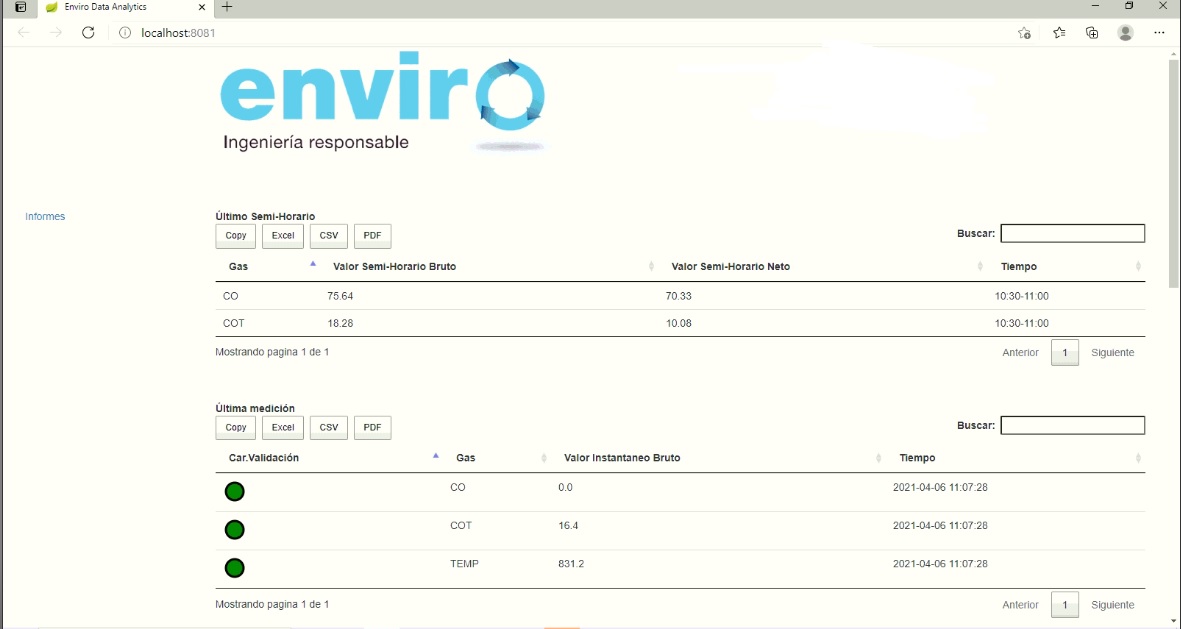Image resolution: width=1181 pixels, height=629 pixels.
Task: Copy the Último Semi-Horario table
Action: (x=236, y=236)
